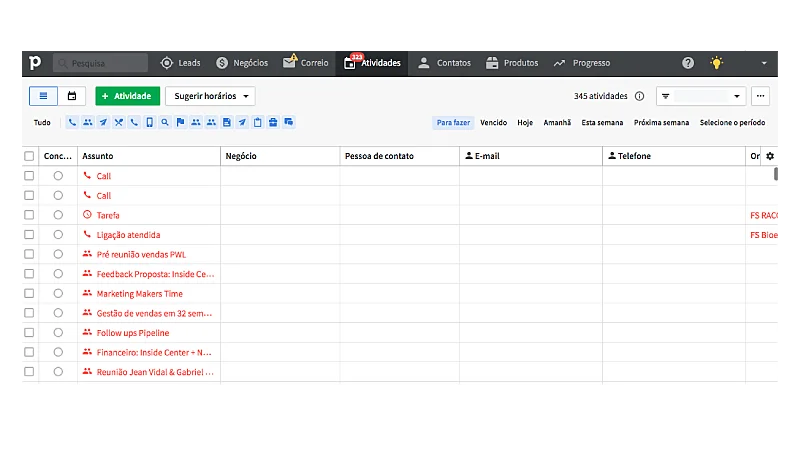Sort by the Assunto column header
The image size is (800, 450).
pyautogui.click(x=97, y=156)
